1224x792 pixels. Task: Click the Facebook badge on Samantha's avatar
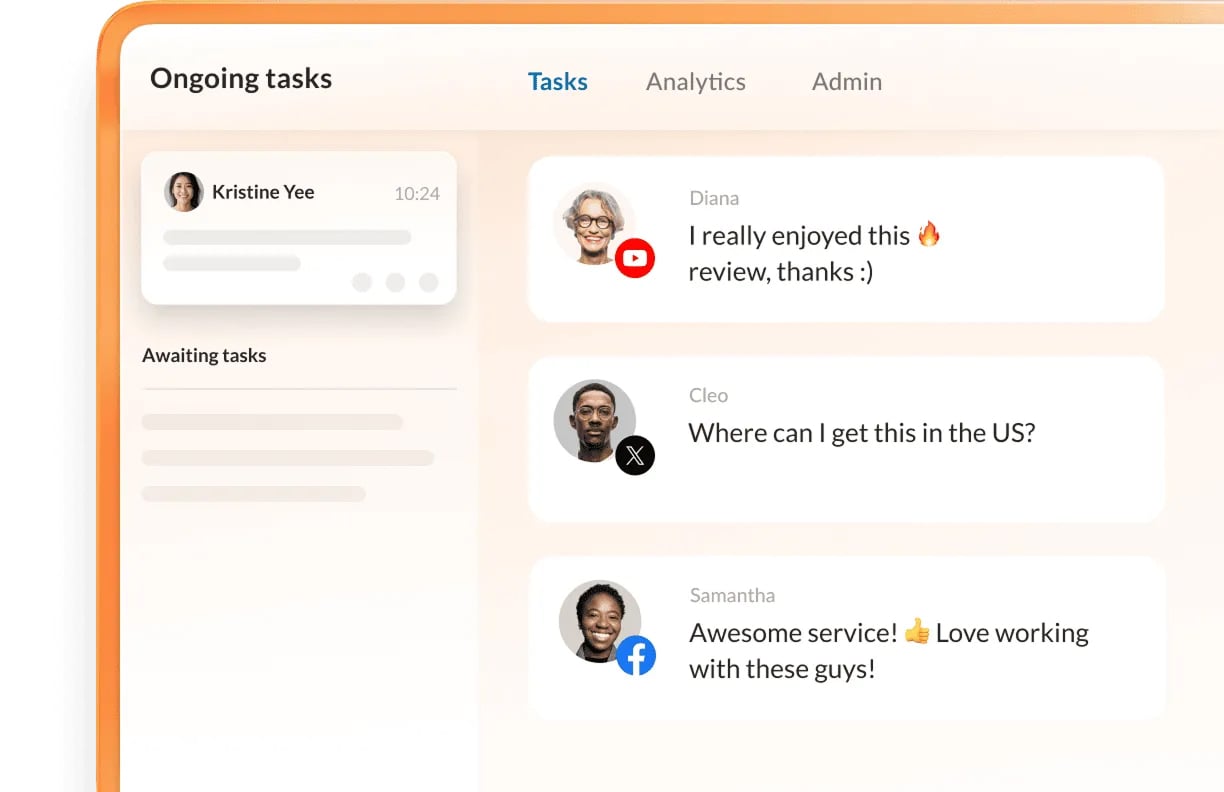tap(636, 656)
